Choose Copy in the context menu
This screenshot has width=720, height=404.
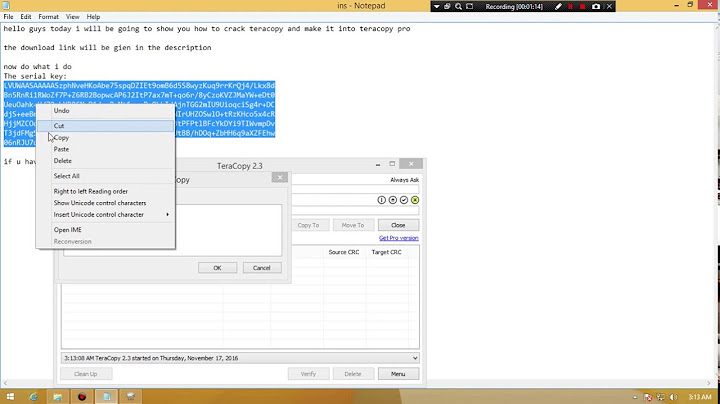tap(106, 138)
